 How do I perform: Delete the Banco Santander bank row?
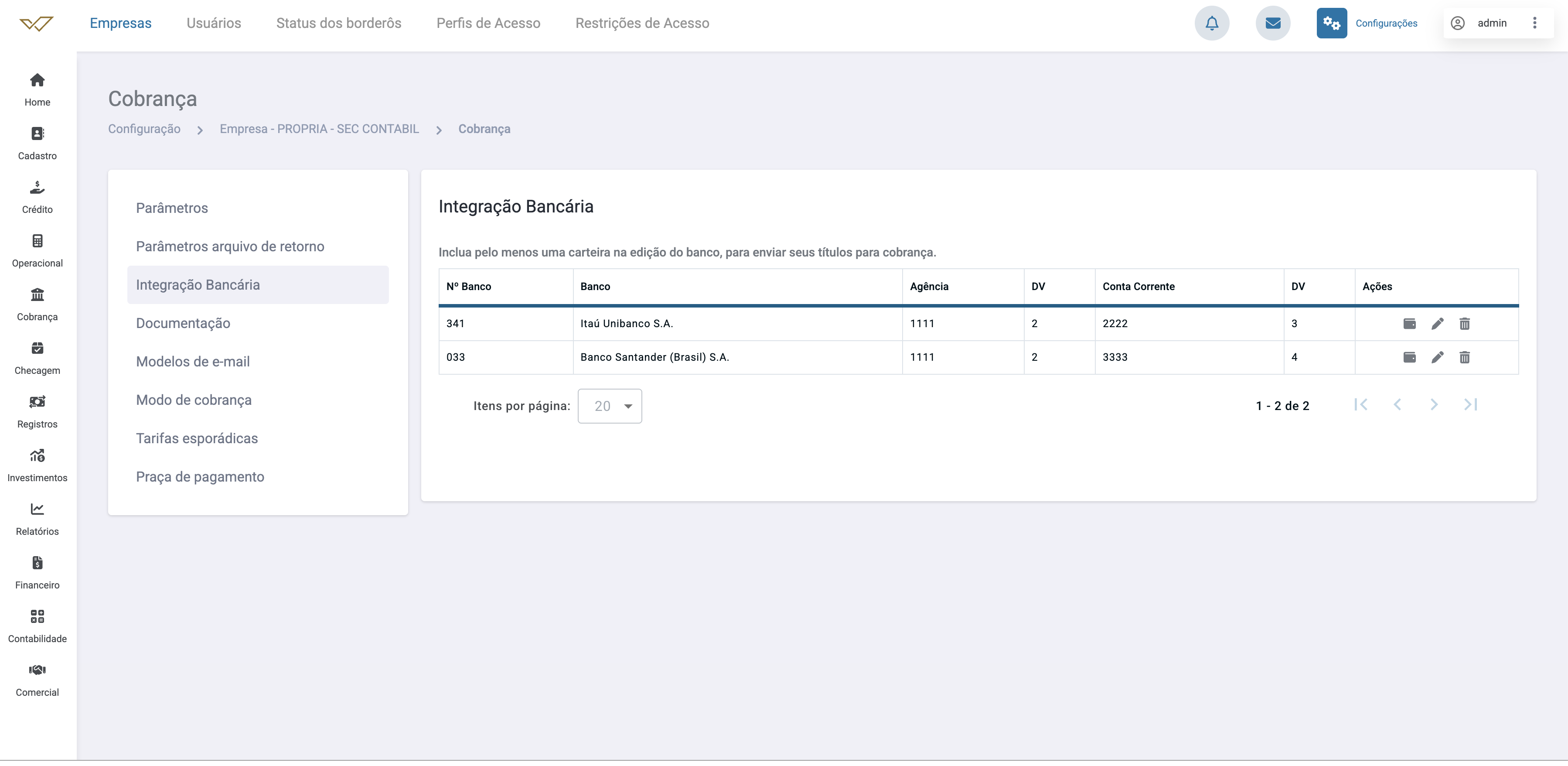(1465, 357)
